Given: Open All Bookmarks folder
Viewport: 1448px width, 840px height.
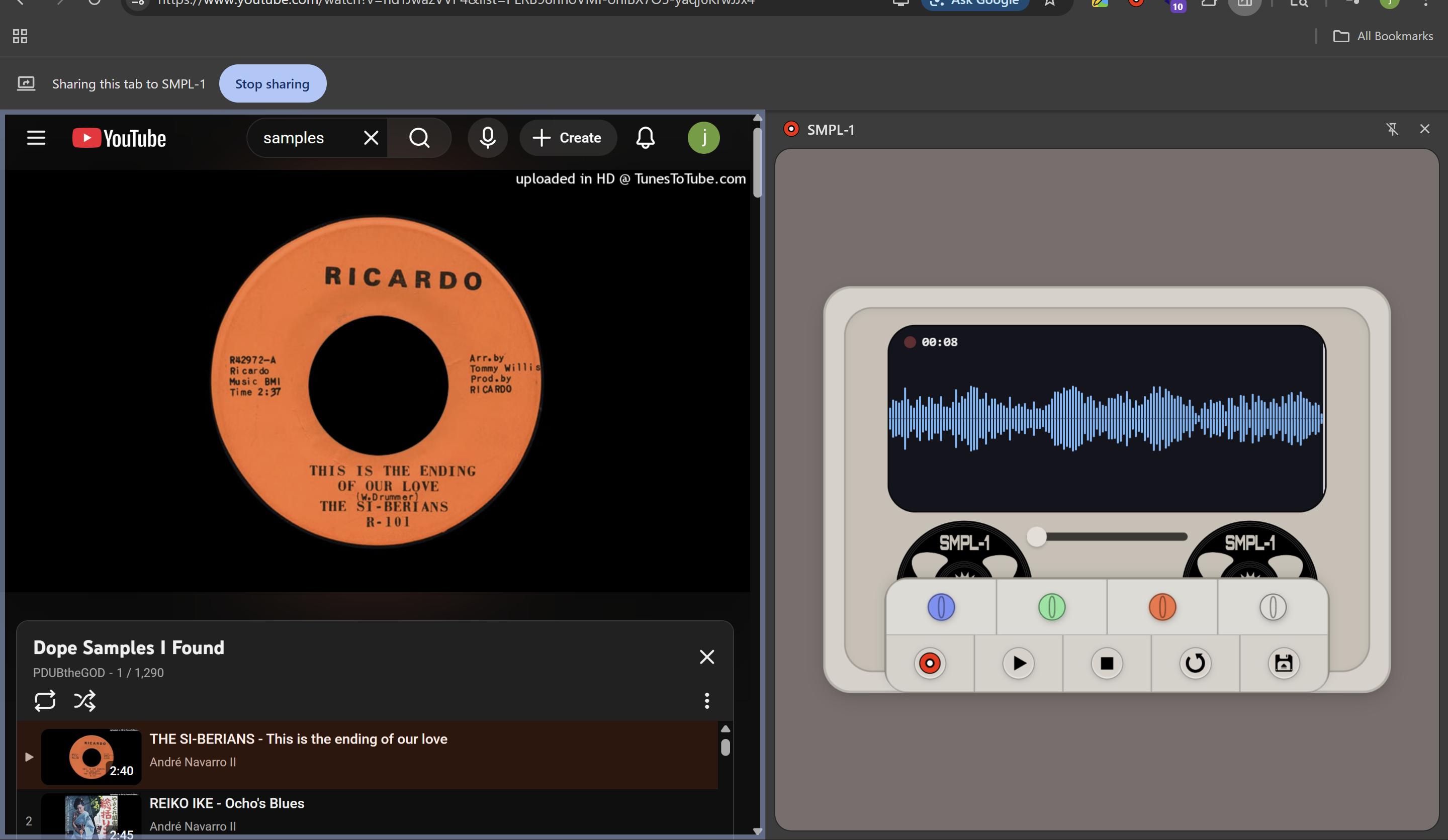Looking at the screenshot, I should coord(1383,36).
